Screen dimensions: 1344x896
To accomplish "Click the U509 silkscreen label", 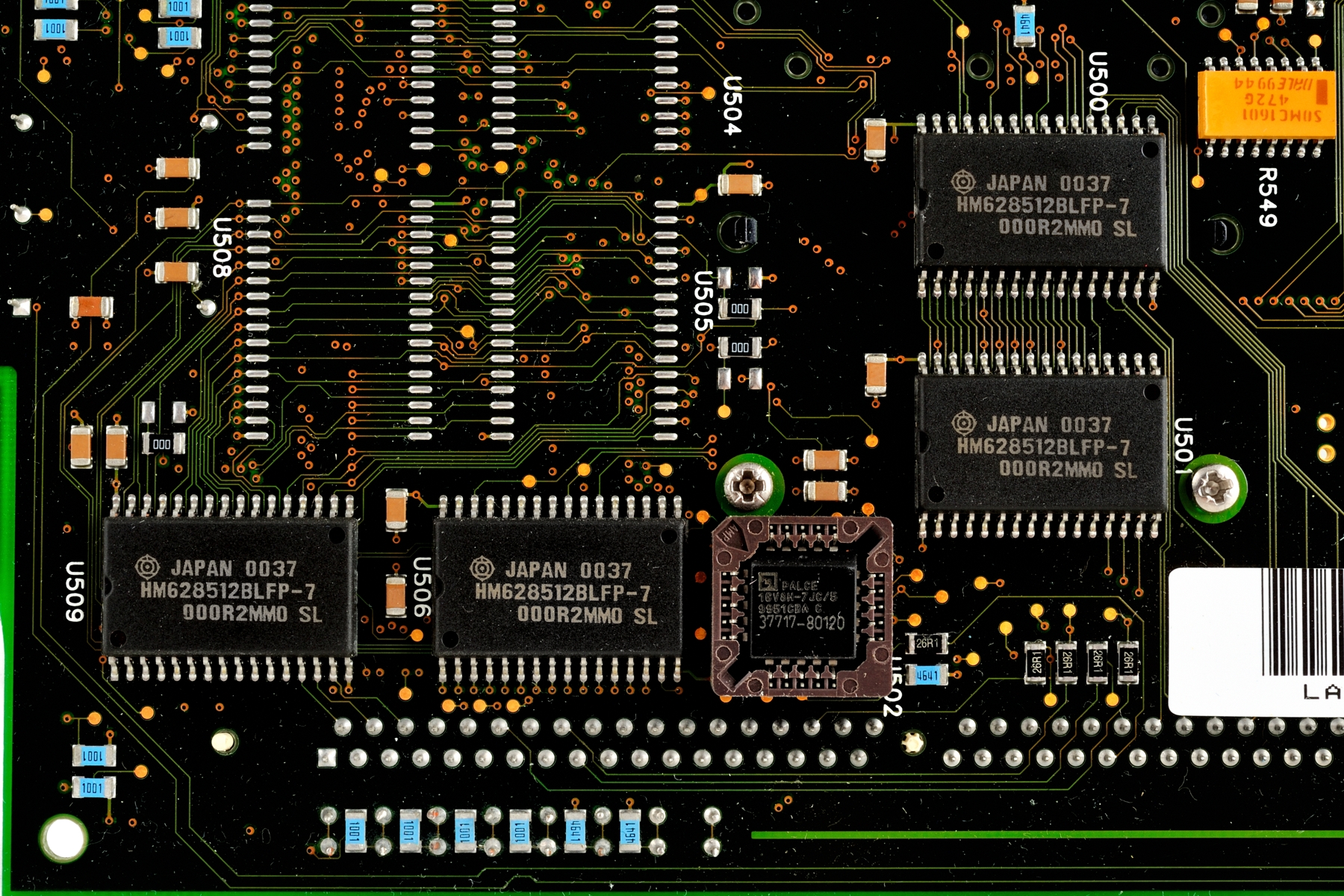I will click(74, 591).
